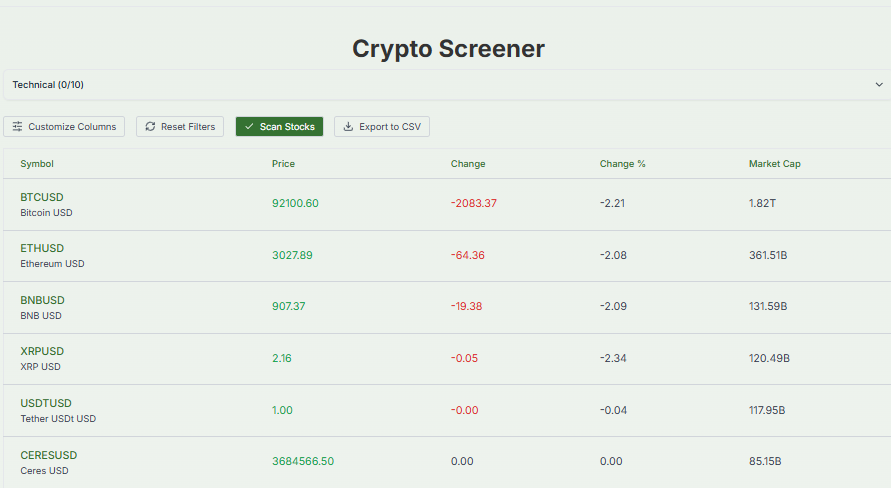
Task: Click the Crypto Screener page heading
Action: tap(448, 49)
